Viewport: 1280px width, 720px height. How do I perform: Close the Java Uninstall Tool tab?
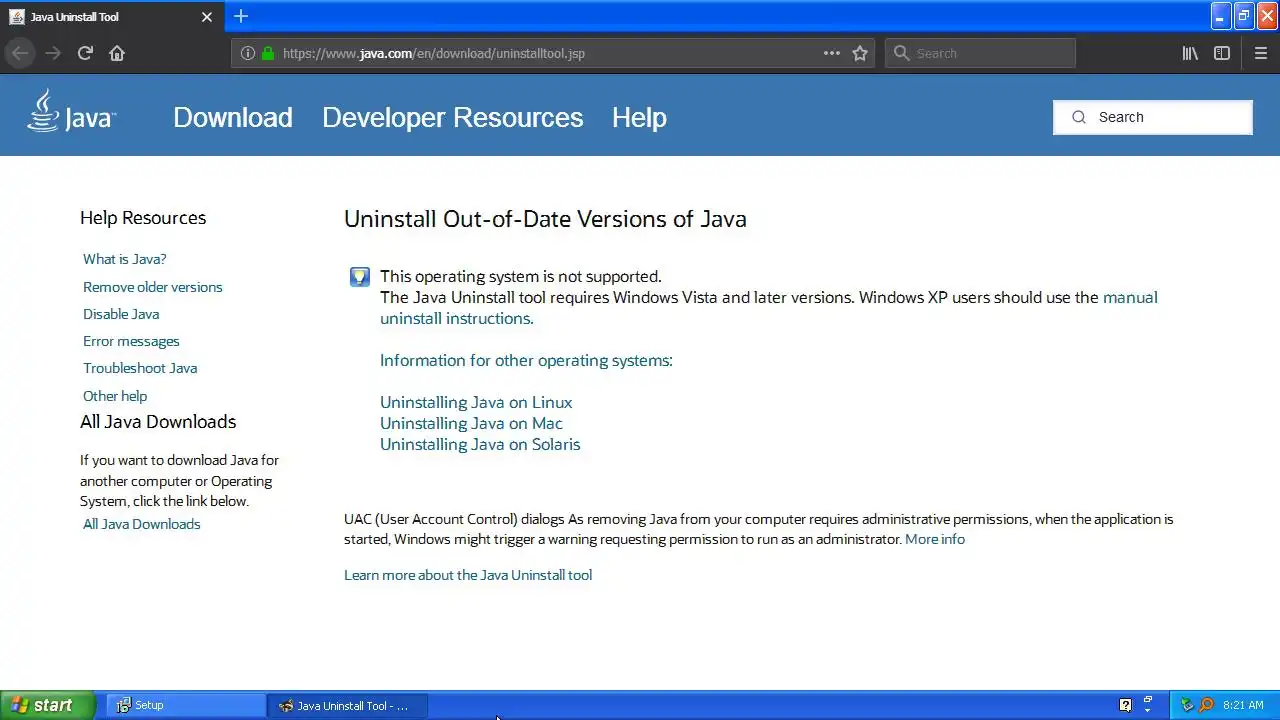pyautogui.click(x=207, y=17)
